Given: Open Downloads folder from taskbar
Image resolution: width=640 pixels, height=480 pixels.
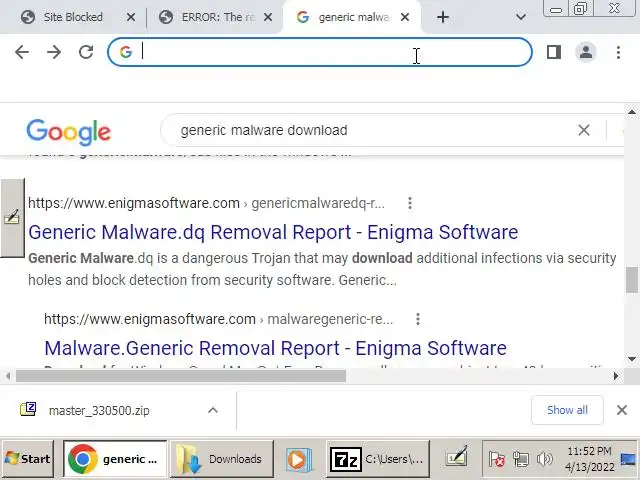Looking at the screenshot, I should (x=221, y=459).
